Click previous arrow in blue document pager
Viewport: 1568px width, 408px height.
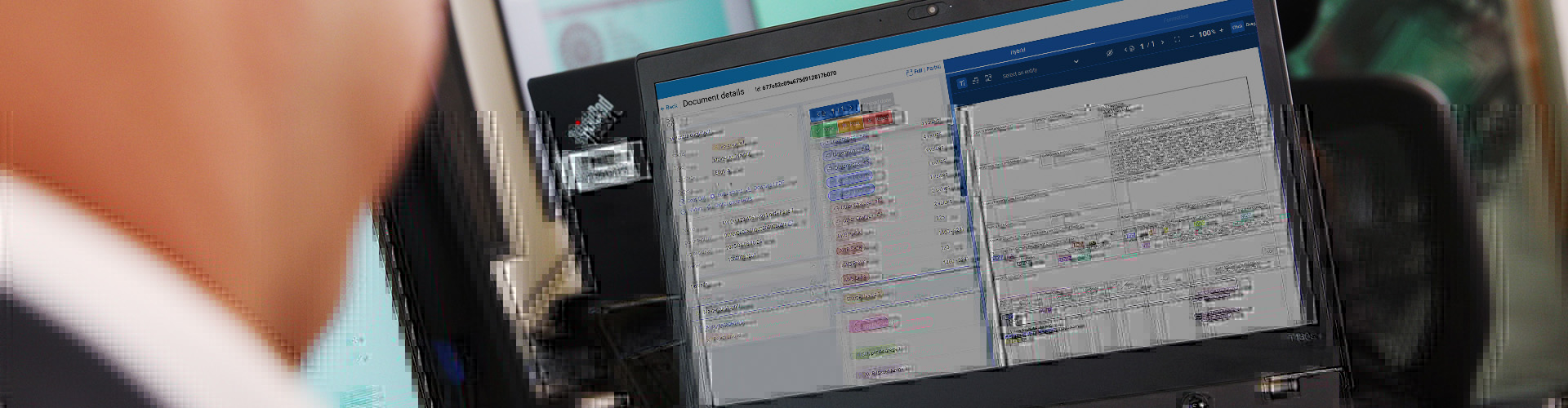[818, 114]
